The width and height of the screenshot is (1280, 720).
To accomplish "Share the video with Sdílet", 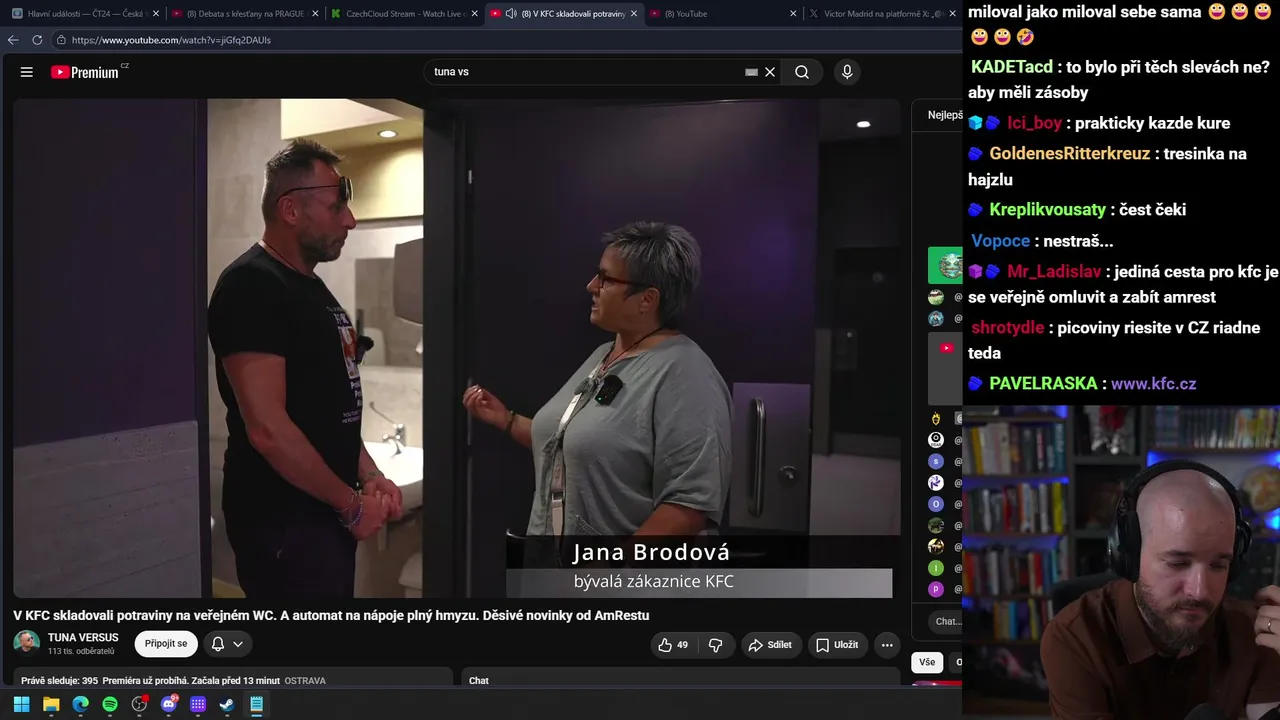I will click(770, 645).
